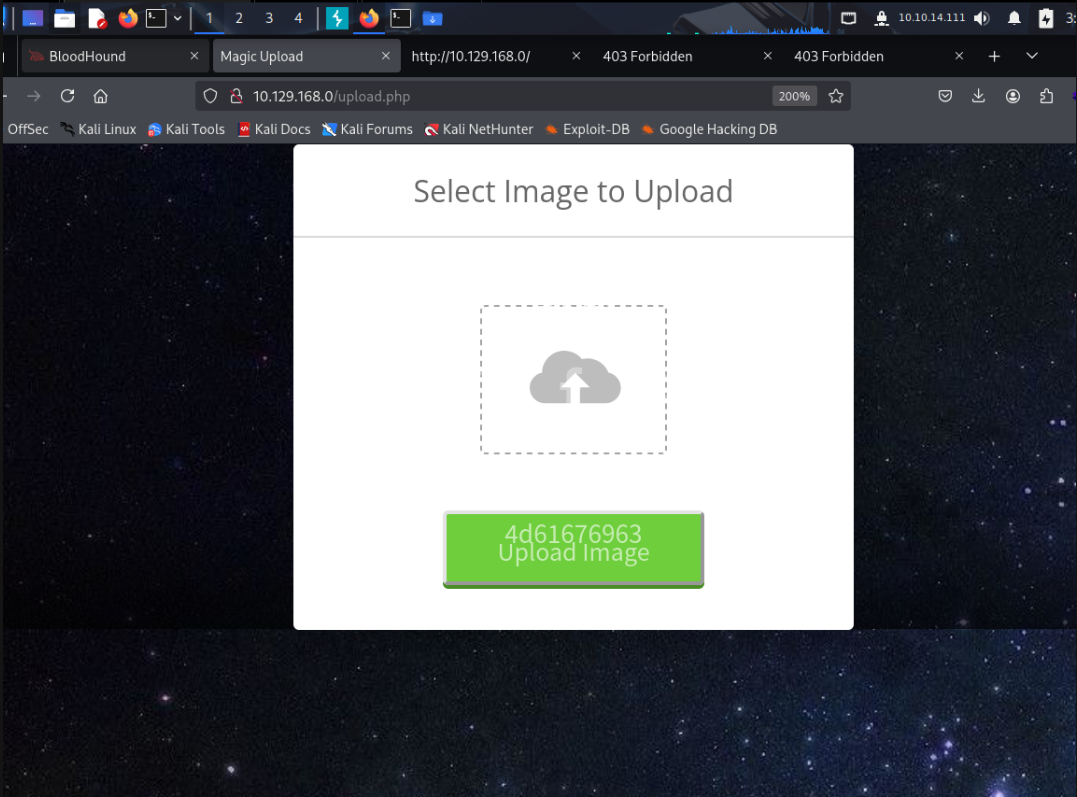The image size is (1077, 797).
Task: Open the Extensions puzzle piece icon
Action: [1047, 96]
